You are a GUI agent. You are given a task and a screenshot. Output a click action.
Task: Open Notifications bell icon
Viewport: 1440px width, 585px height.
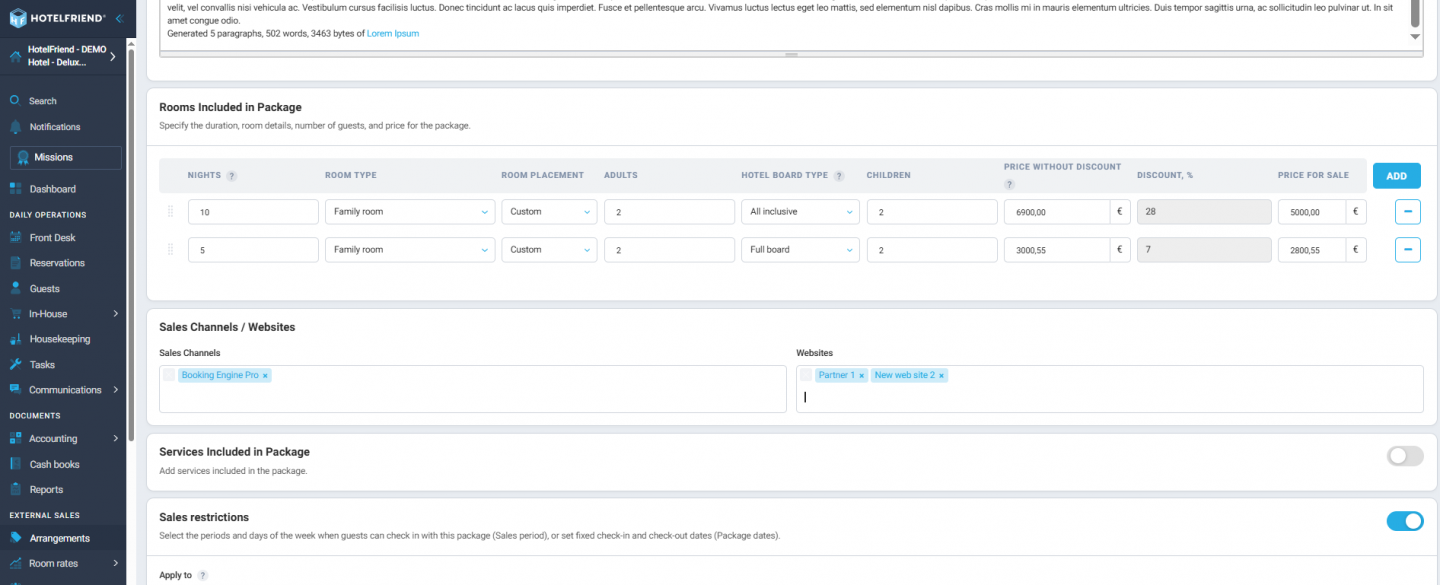[15, 127]
